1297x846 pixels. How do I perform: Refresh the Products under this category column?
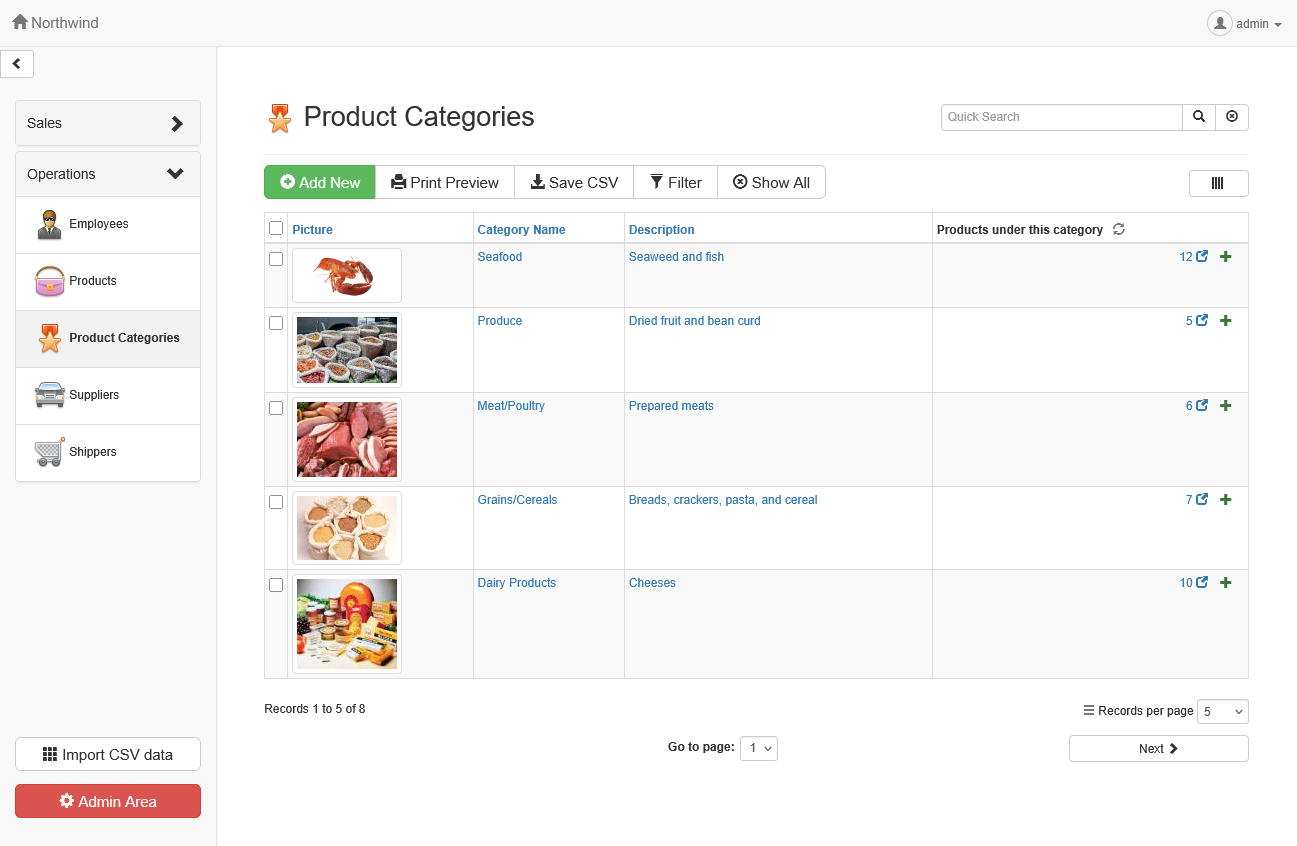(1118, 229)
